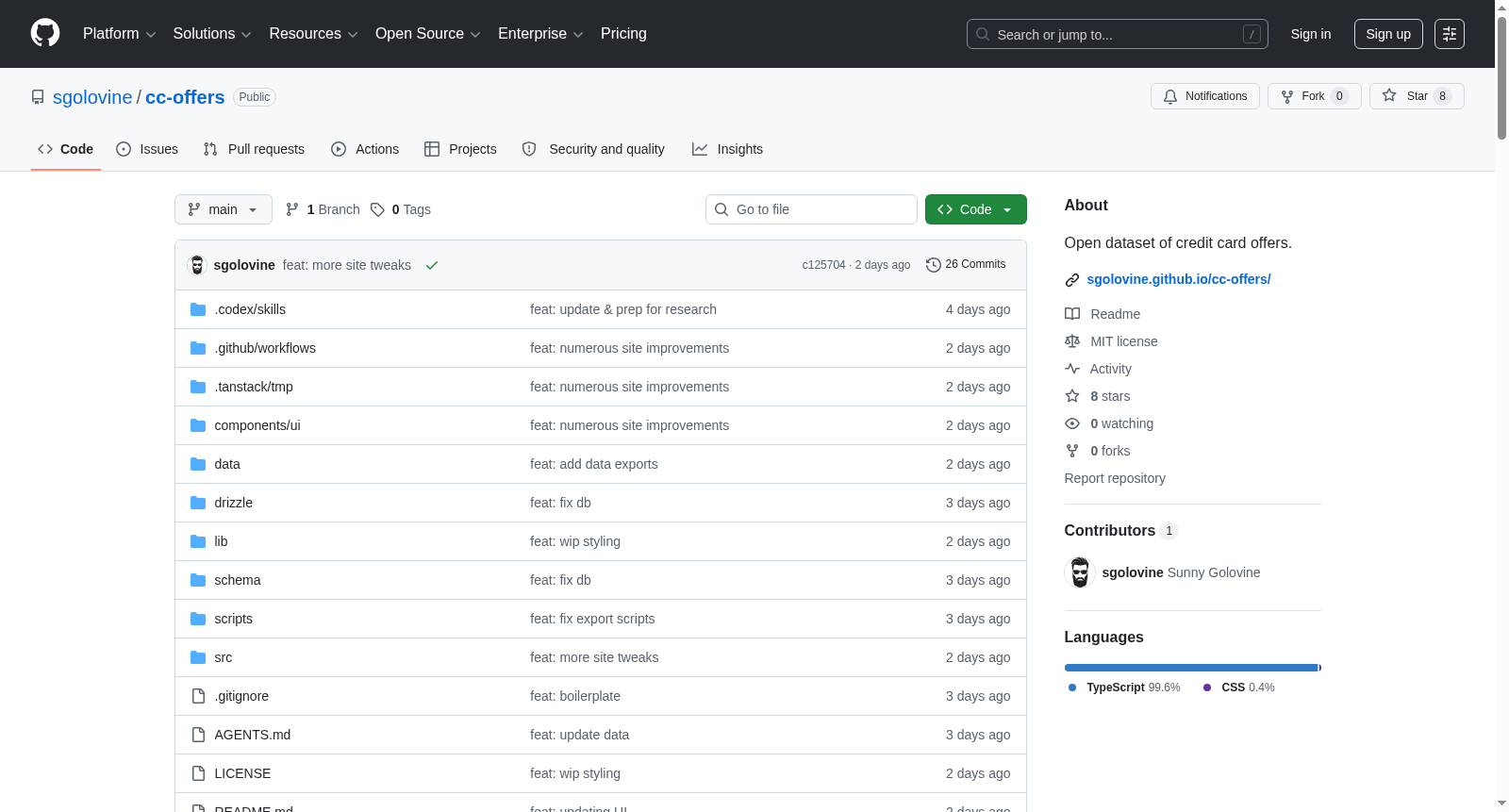Focus the Go to file field
The width and height of the screenshot is (1509, 812).
pyautogui.click(x=811, y=209)
